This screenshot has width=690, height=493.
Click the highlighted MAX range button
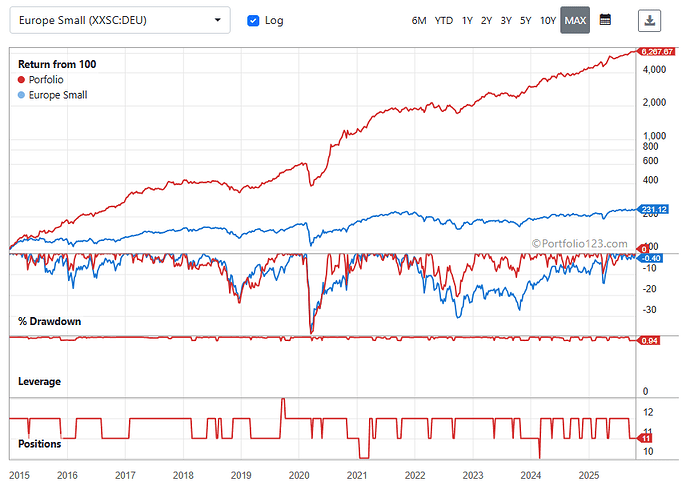click(x=575, y=20)
